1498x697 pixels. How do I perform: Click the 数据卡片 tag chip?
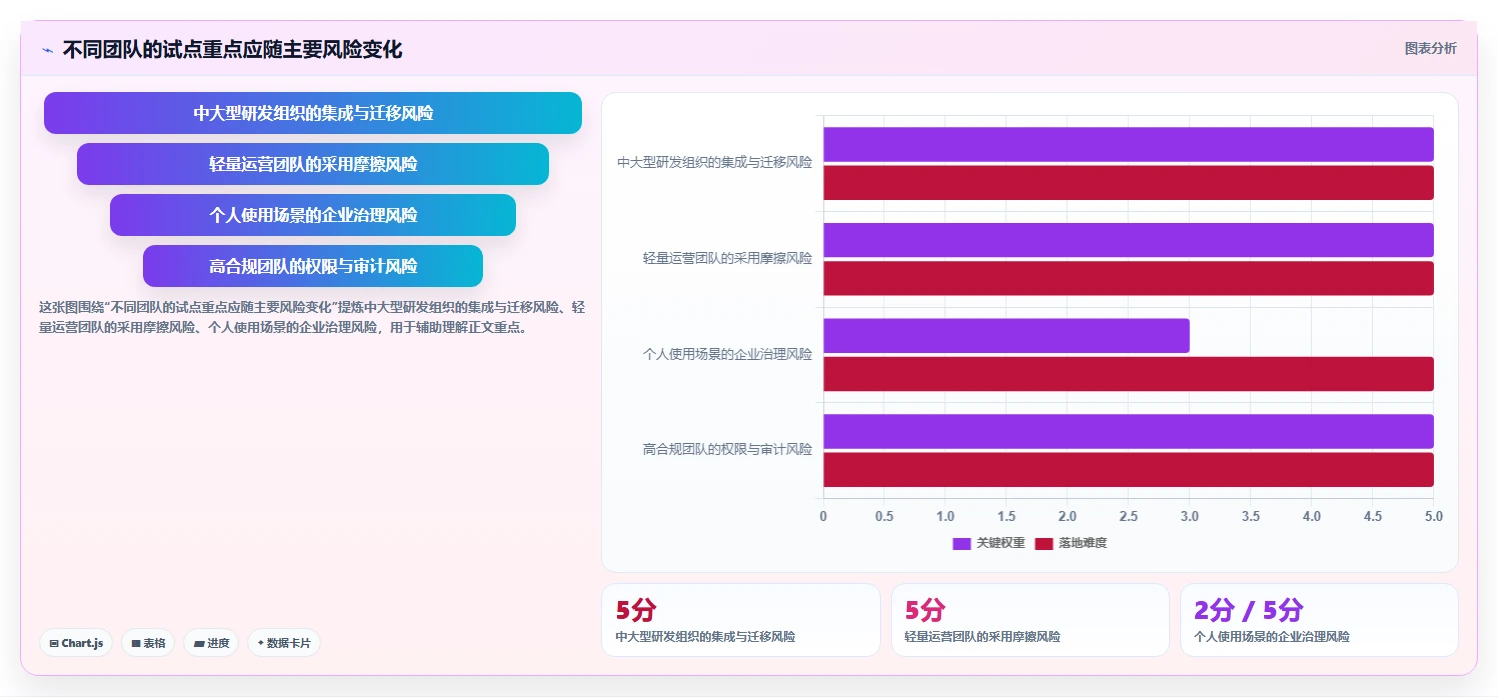coord(284,643)
